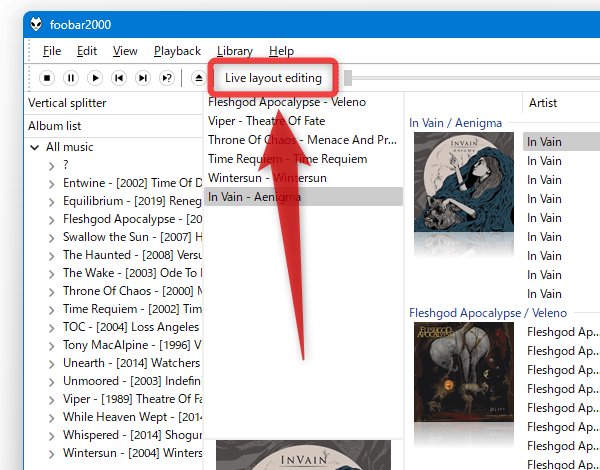Expand the TOC - [2004] Loss Angeles node

pyautogui.click(x=51, y=328)
